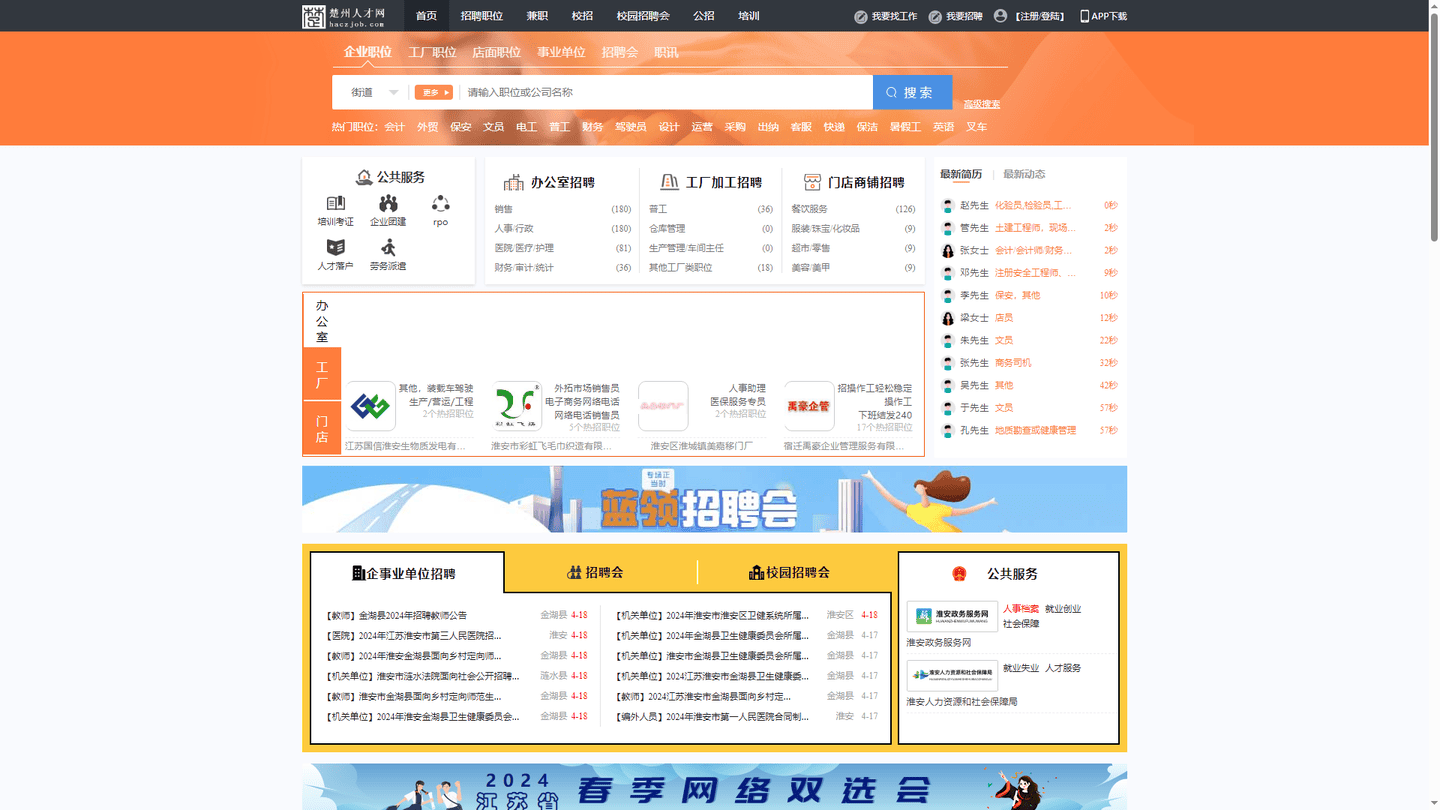Click the 注册/登陆 link
This screenshot has width=1440, height=810.
click(1040, 16)
